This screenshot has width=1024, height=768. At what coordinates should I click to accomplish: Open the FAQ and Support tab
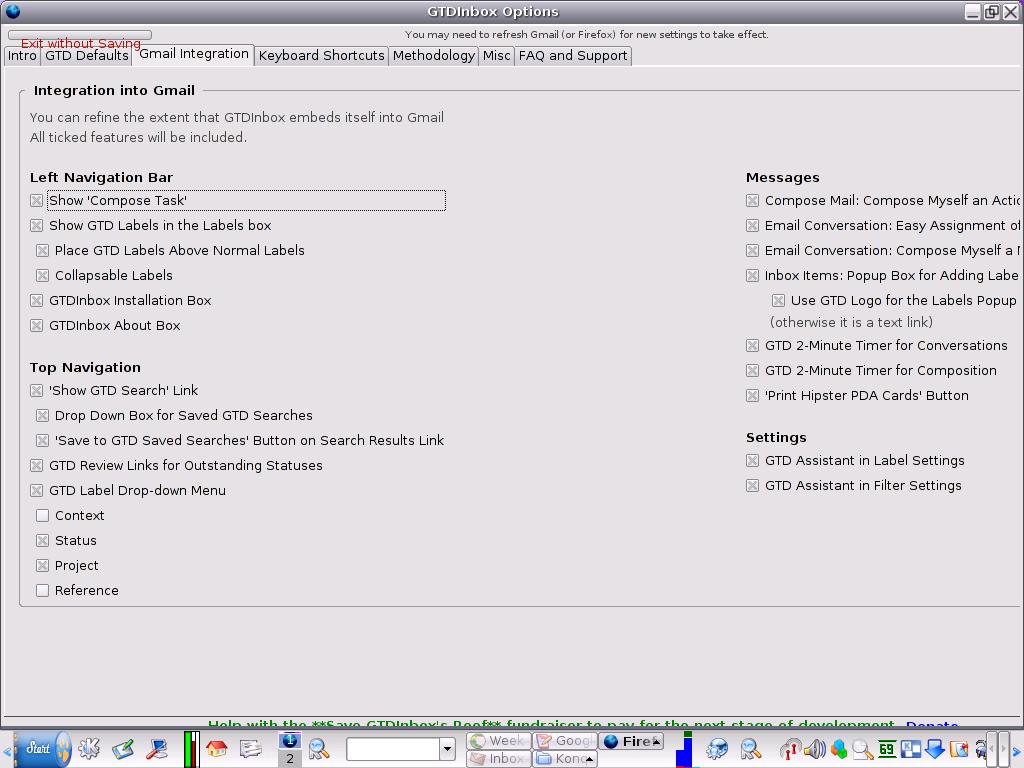click(573, 56)
